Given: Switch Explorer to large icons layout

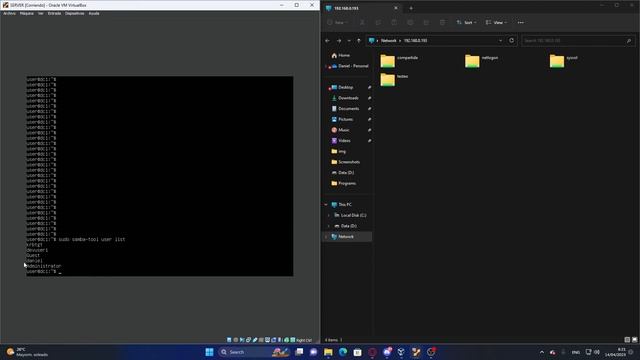Looking at the screenshot, I should tap(634, 340).
